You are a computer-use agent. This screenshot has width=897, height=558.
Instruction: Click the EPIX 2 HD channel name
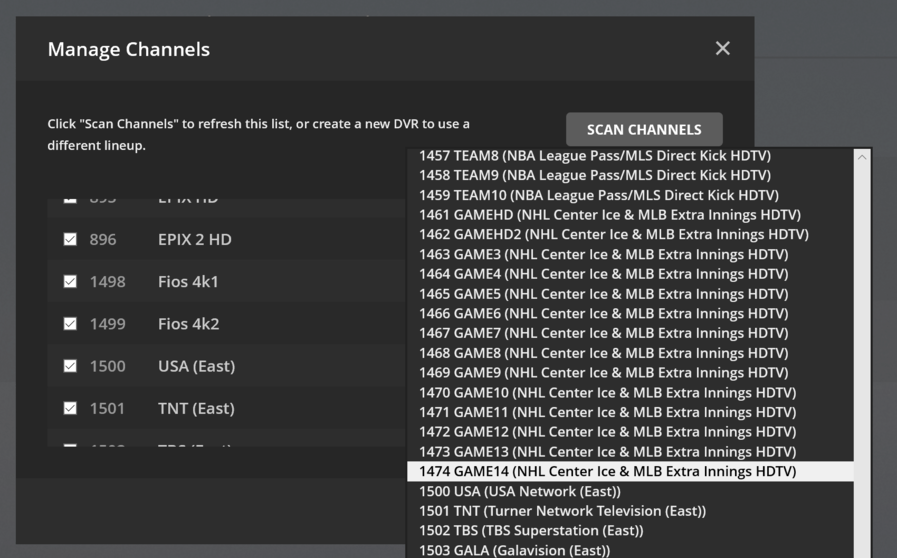pos(195,239)
